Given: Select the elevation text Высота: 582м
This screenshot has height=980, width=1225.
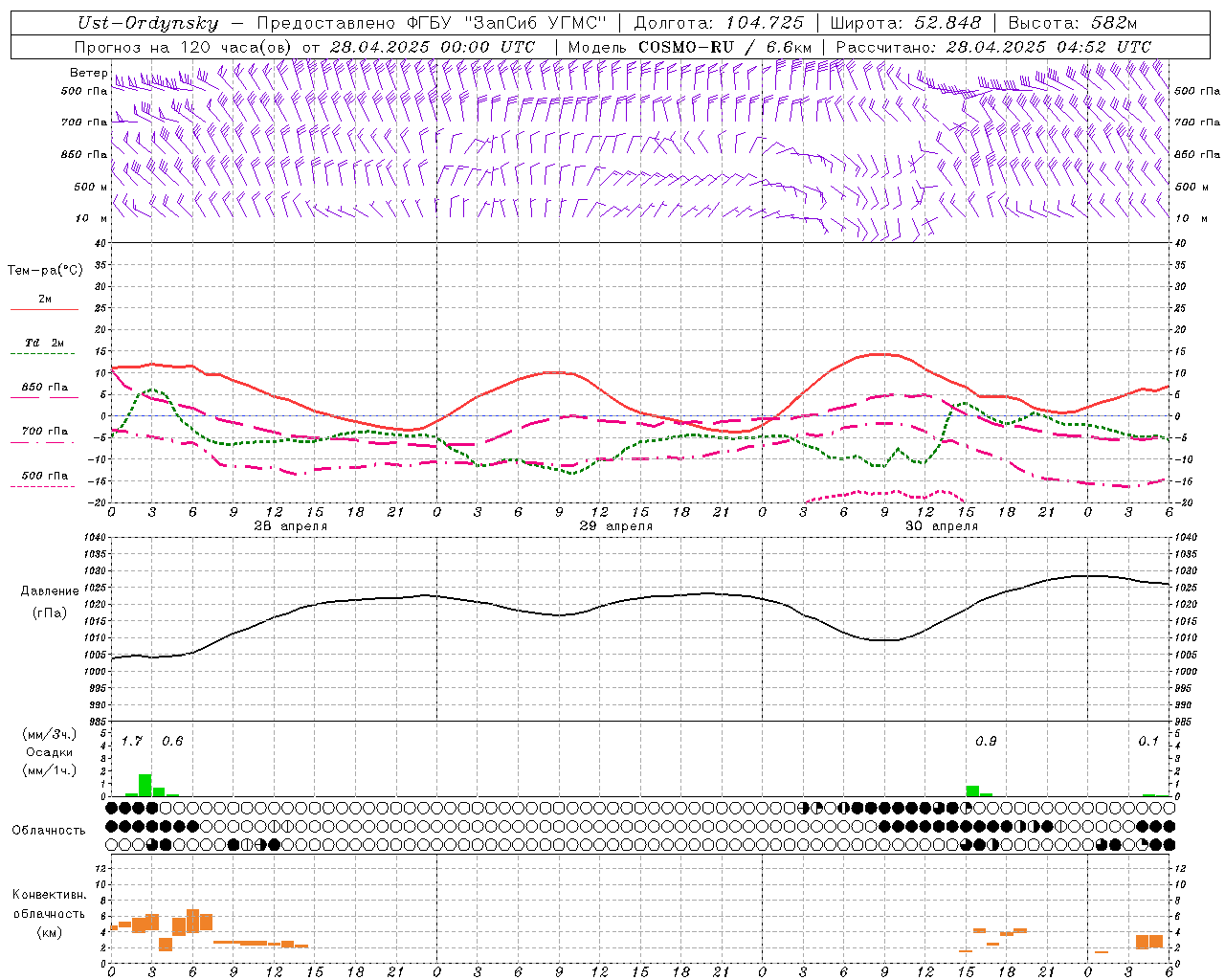Looking at the screenshot, I should 1073,23.
